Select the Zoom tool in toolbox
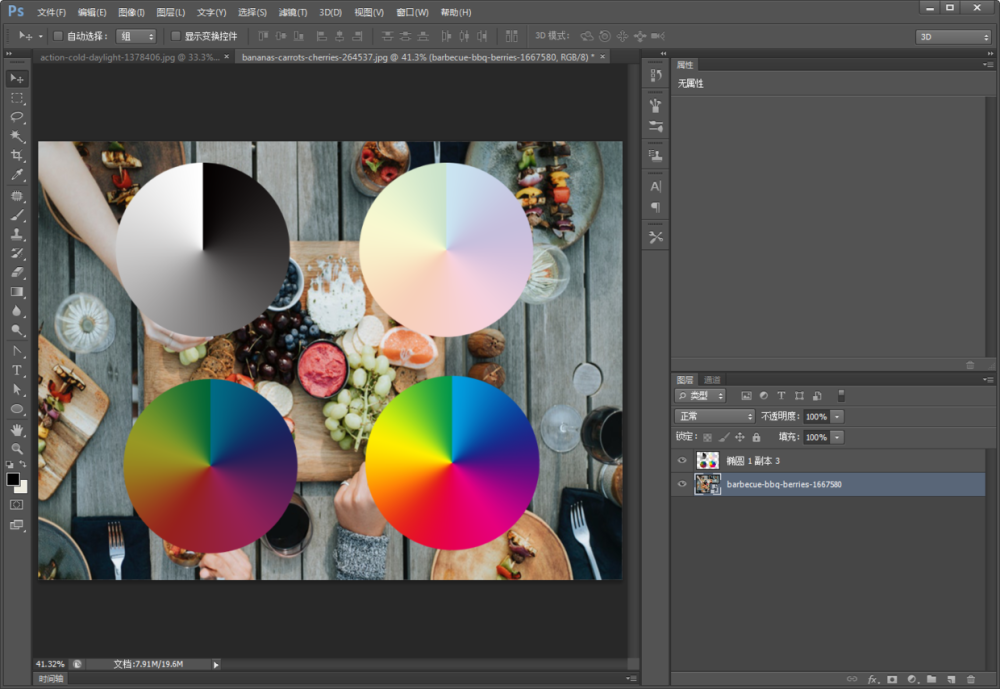1000x689 pixels. (17, 448)
